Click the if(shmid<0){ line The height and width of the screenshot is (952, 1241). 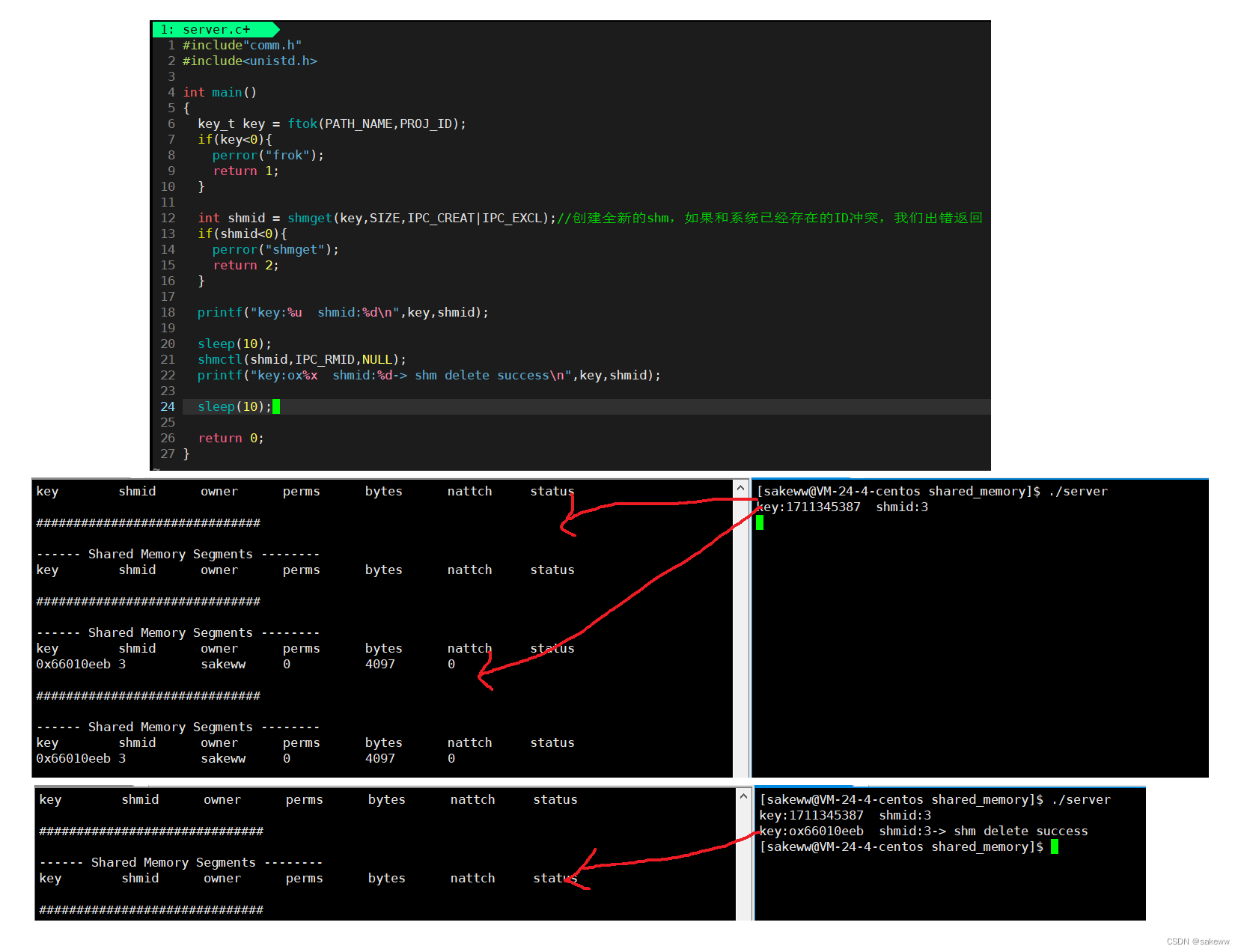click(242, 234)
